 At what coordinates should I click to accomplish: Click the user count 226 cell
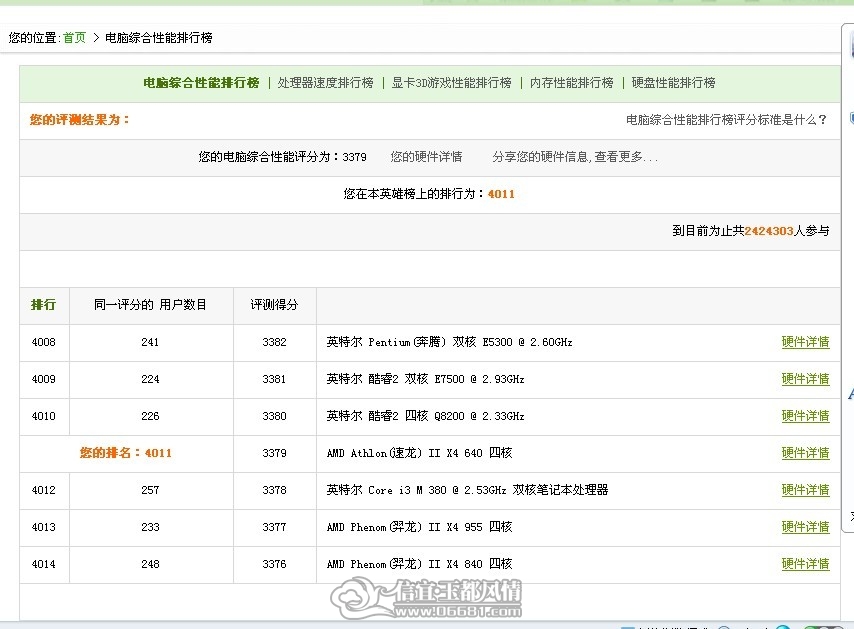tap(150, 416)
